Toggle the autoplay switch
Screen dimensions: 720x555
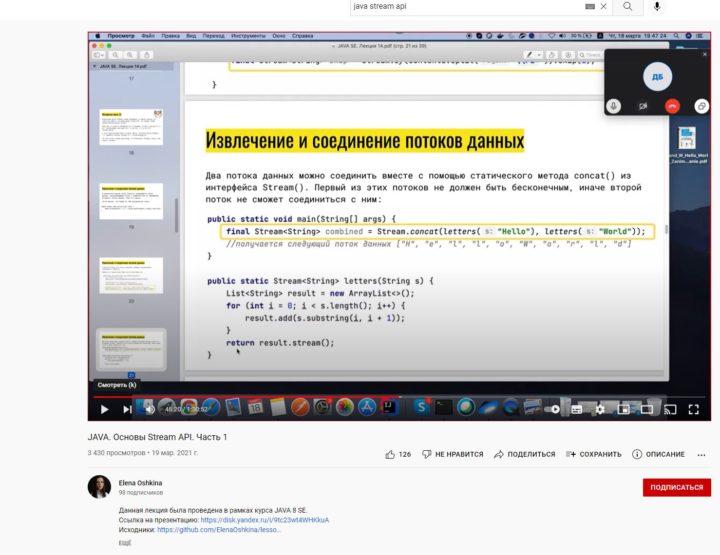552,409
